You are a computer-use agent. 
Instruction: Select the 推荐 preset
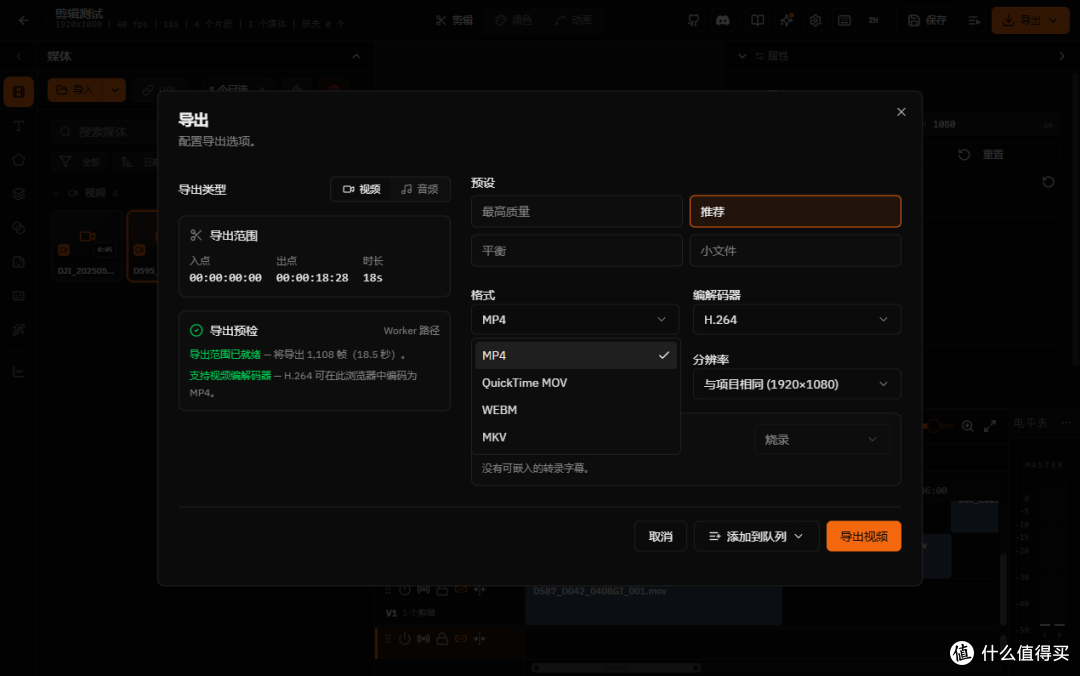(x=796, y=212)
